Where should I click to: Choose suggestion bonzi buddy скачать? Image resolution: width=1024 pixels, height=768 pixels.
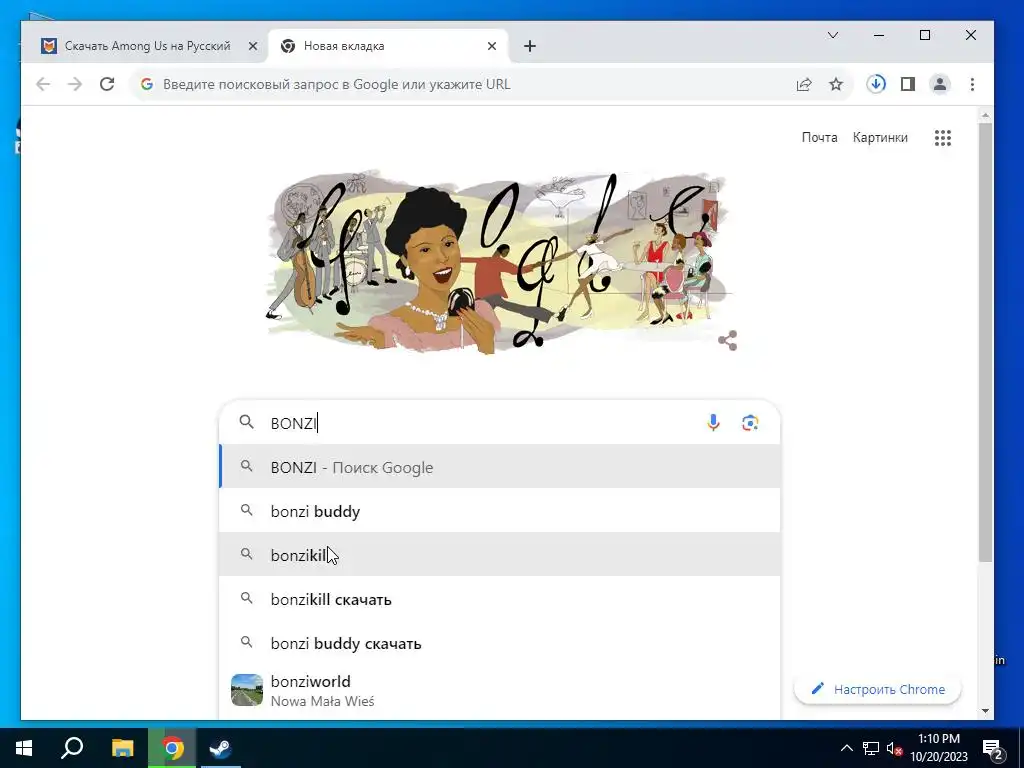[500, 643]
